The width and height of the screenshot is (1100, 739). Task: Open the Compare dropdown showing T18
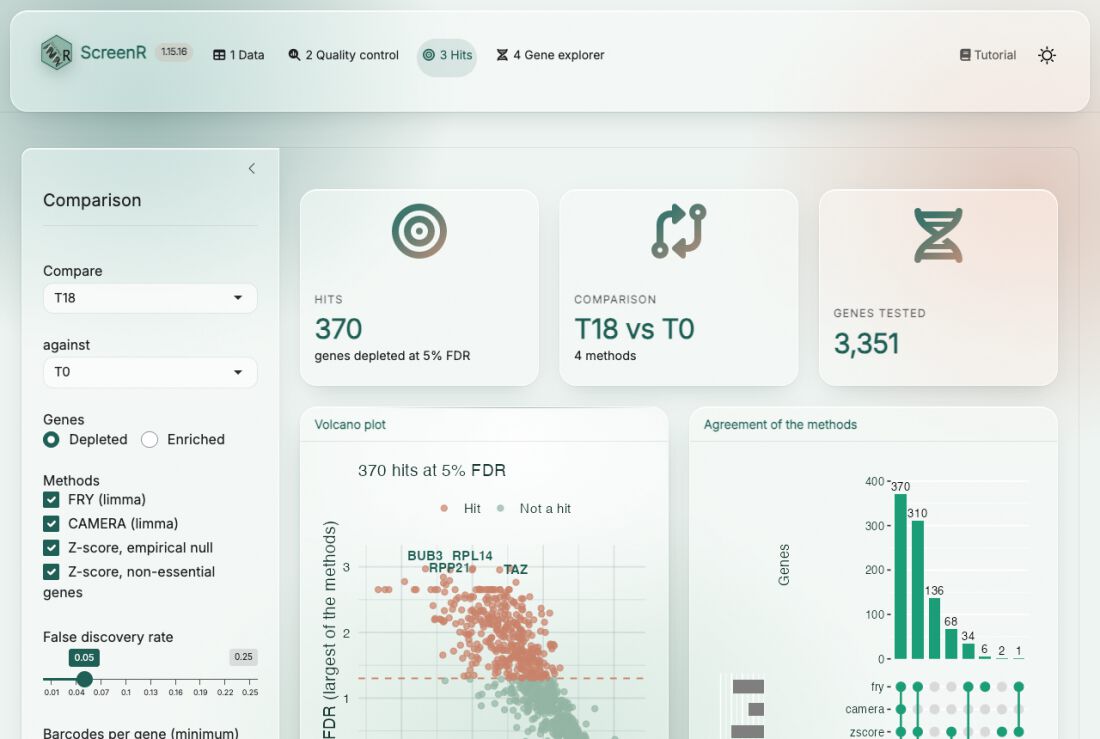pyautogui.click(x=150, y=298)
